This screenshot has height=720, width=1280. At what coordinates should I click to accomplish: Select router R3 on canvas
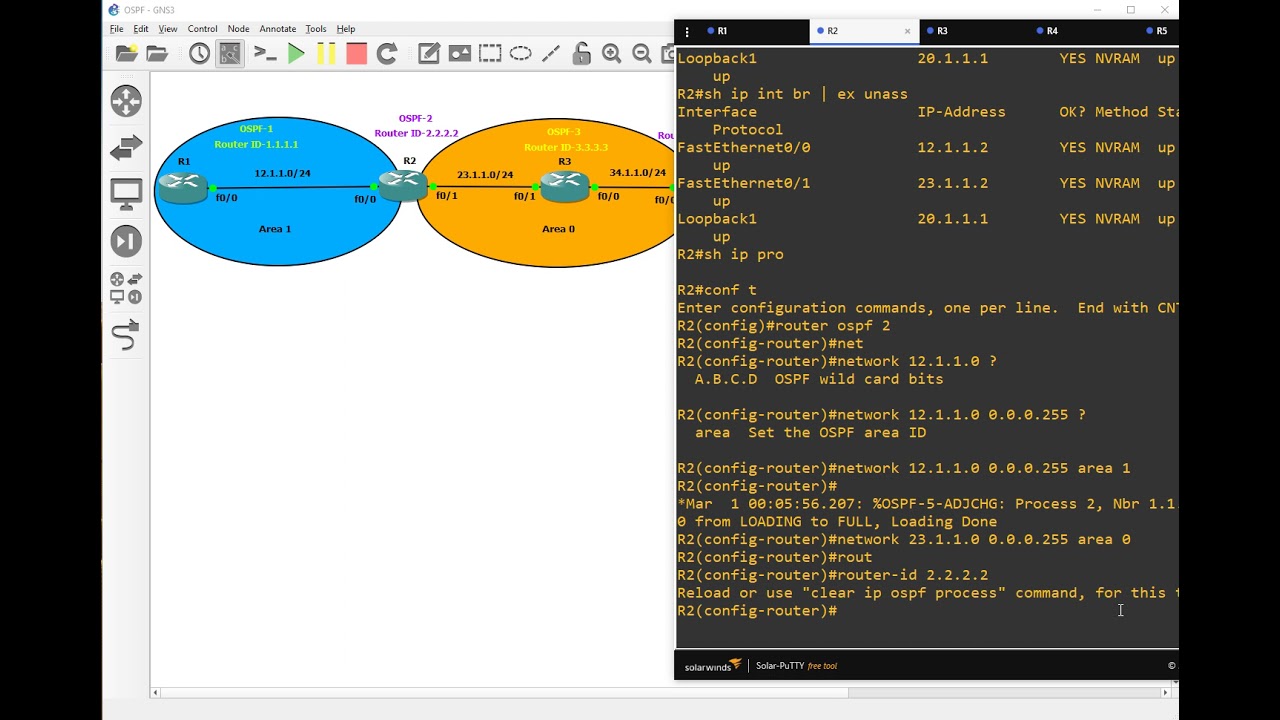(x=565, y=185)
